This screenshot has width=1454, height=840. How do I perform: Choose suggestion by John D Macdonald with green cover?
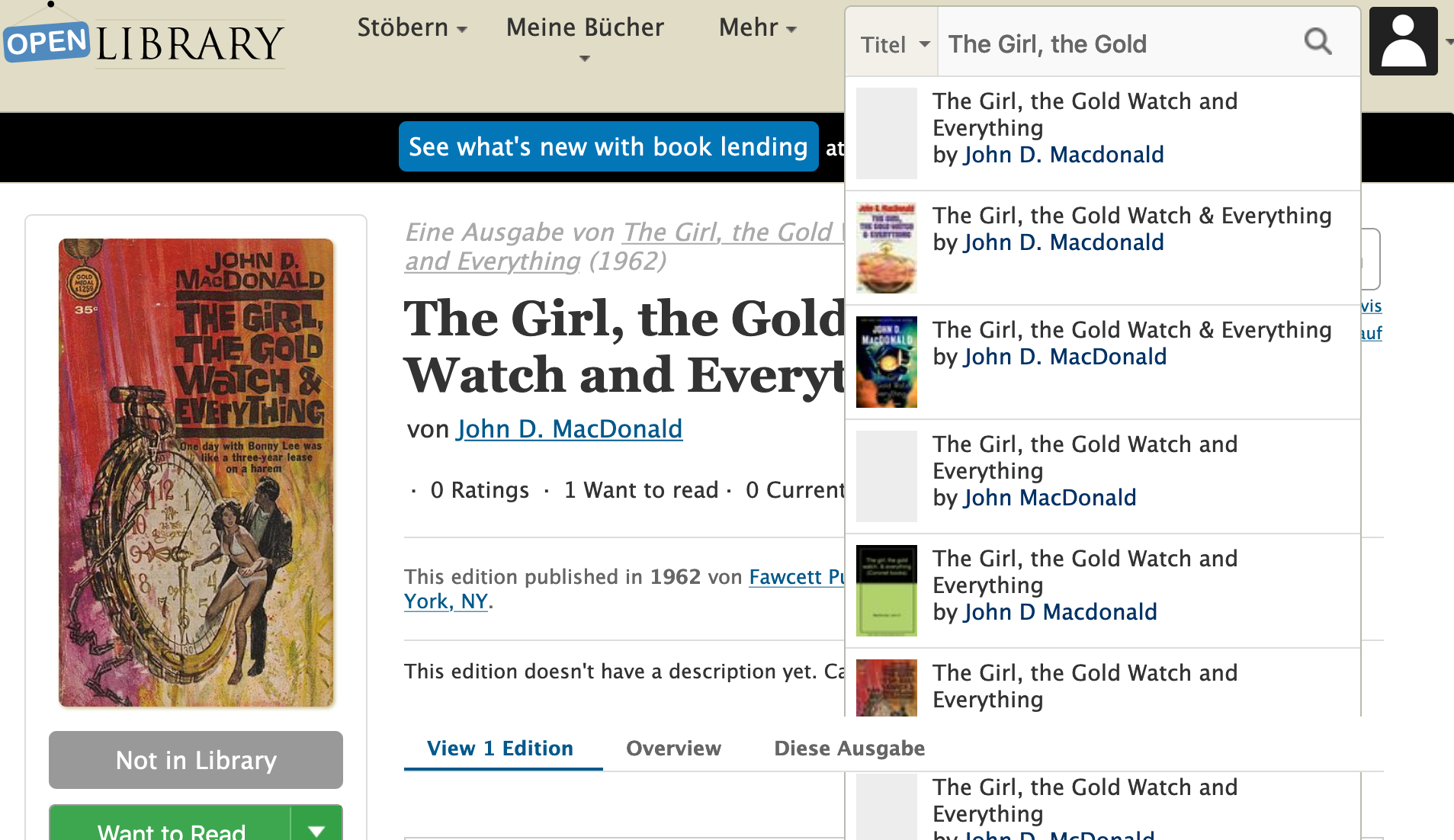click(1103, 590)
